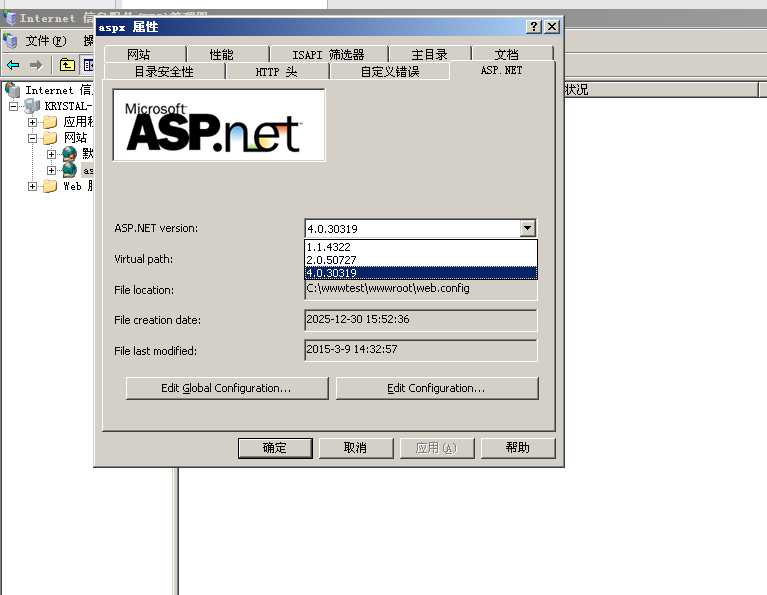Open the 自定义错误 tab

pos(390,71)
